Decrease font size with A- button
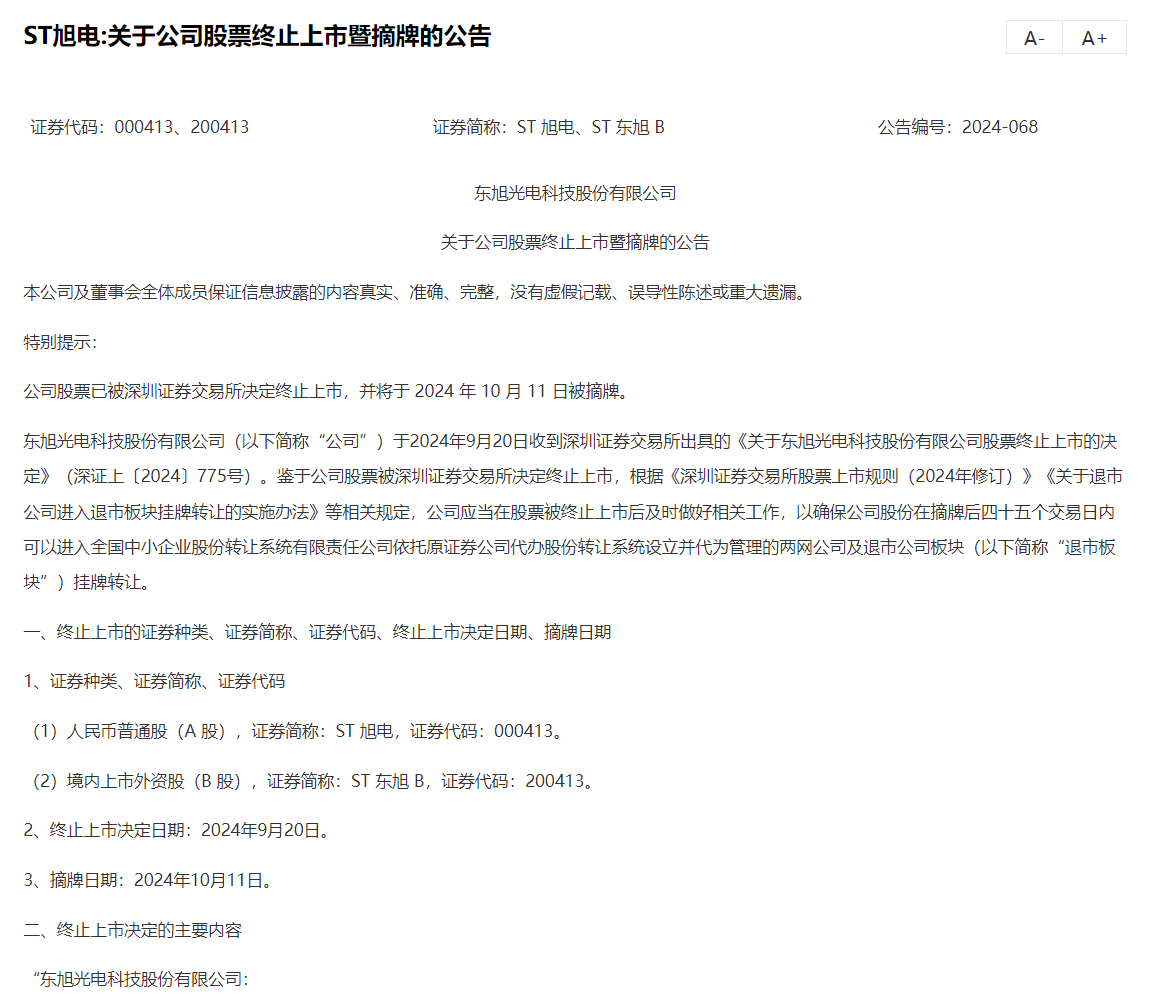This screenshot has height=999, width=1153. point(1034,37)
